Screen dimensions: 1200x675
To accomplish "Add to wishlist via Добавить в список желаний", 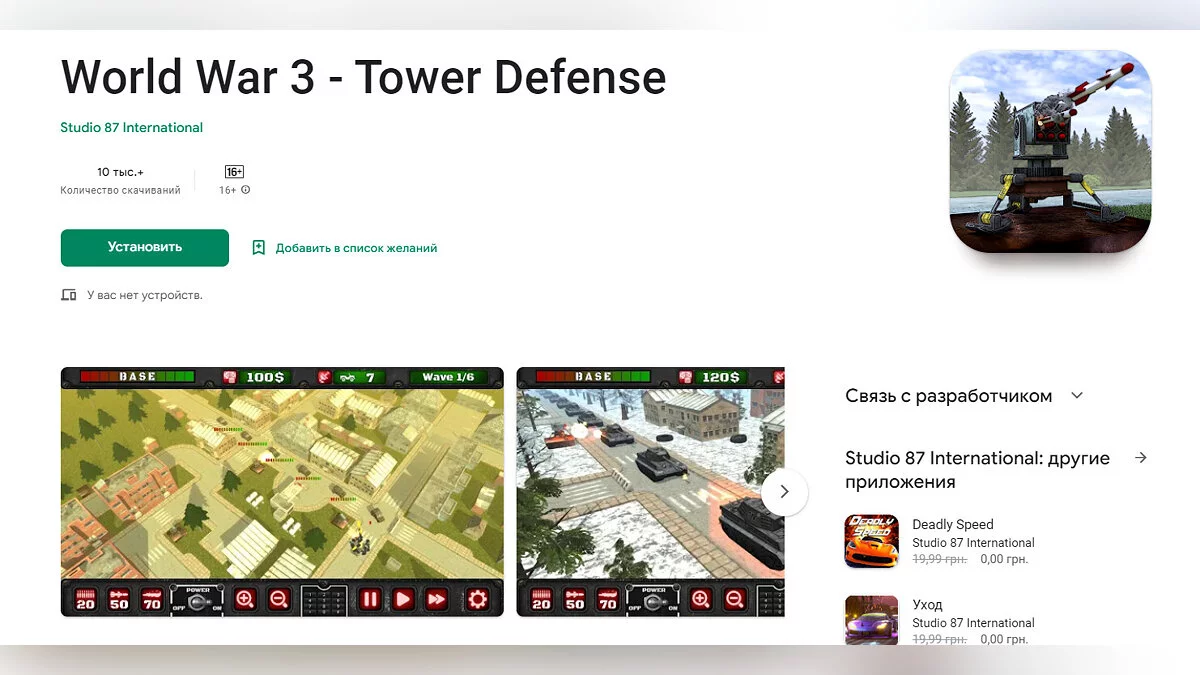I will click(356, 248).
